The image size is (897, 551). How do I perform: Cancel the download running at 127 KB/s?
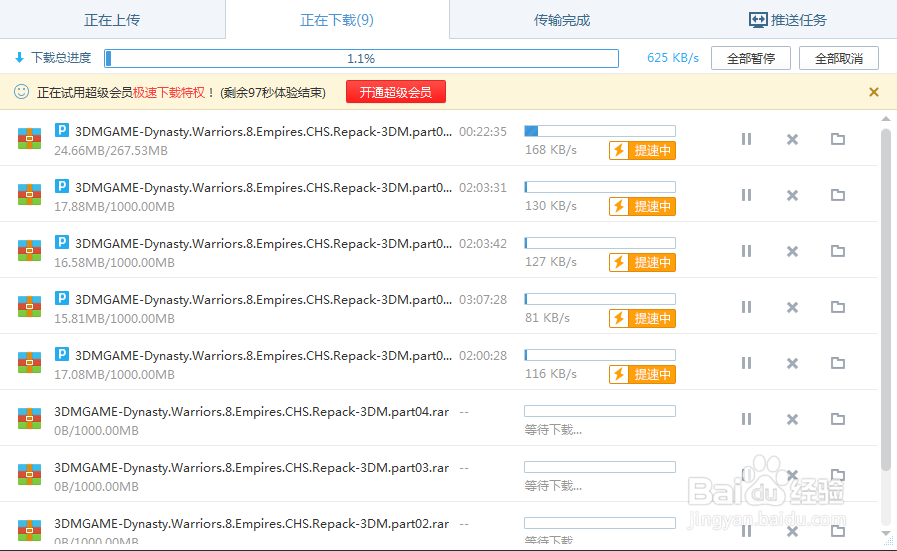pos(792,251)
